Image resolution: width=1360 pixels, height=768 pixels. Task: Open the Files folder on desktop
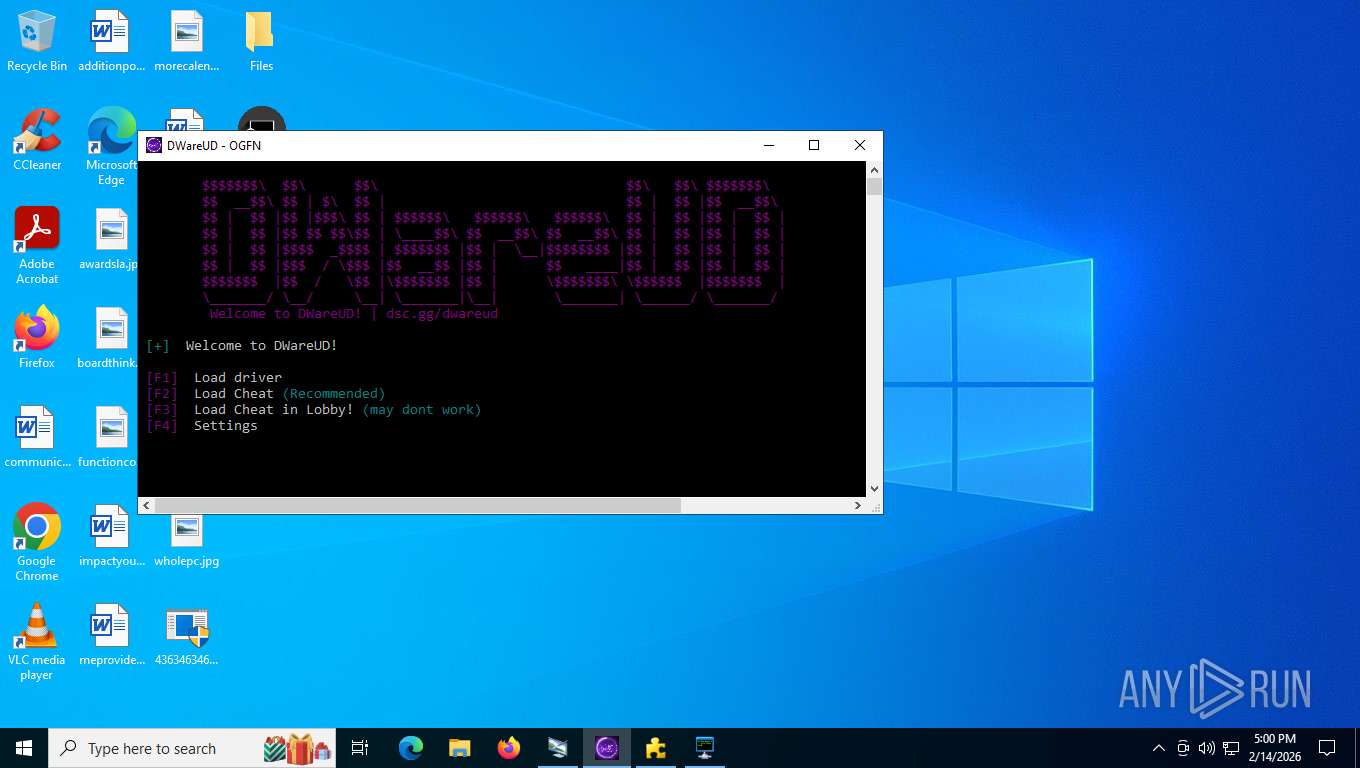(261, 42)
